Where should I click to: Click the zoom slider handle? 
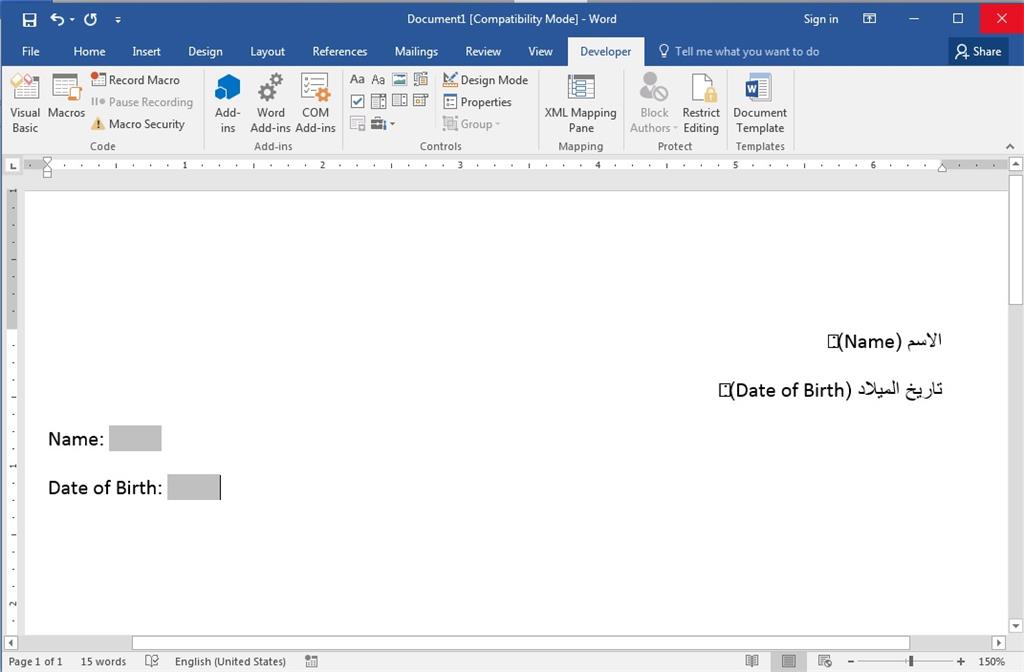point(910,661)
